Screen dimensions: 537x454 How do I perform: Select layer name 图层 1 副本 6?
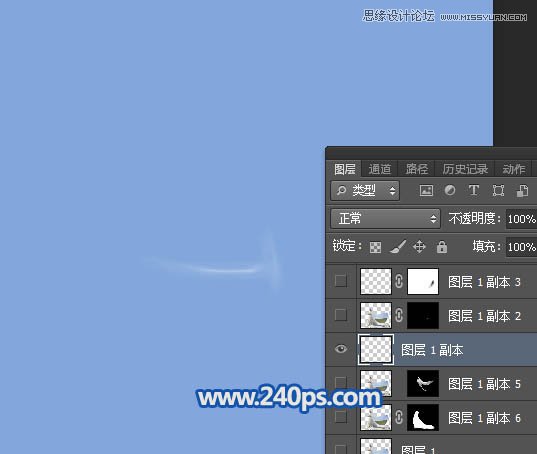[x=484, y=418]
